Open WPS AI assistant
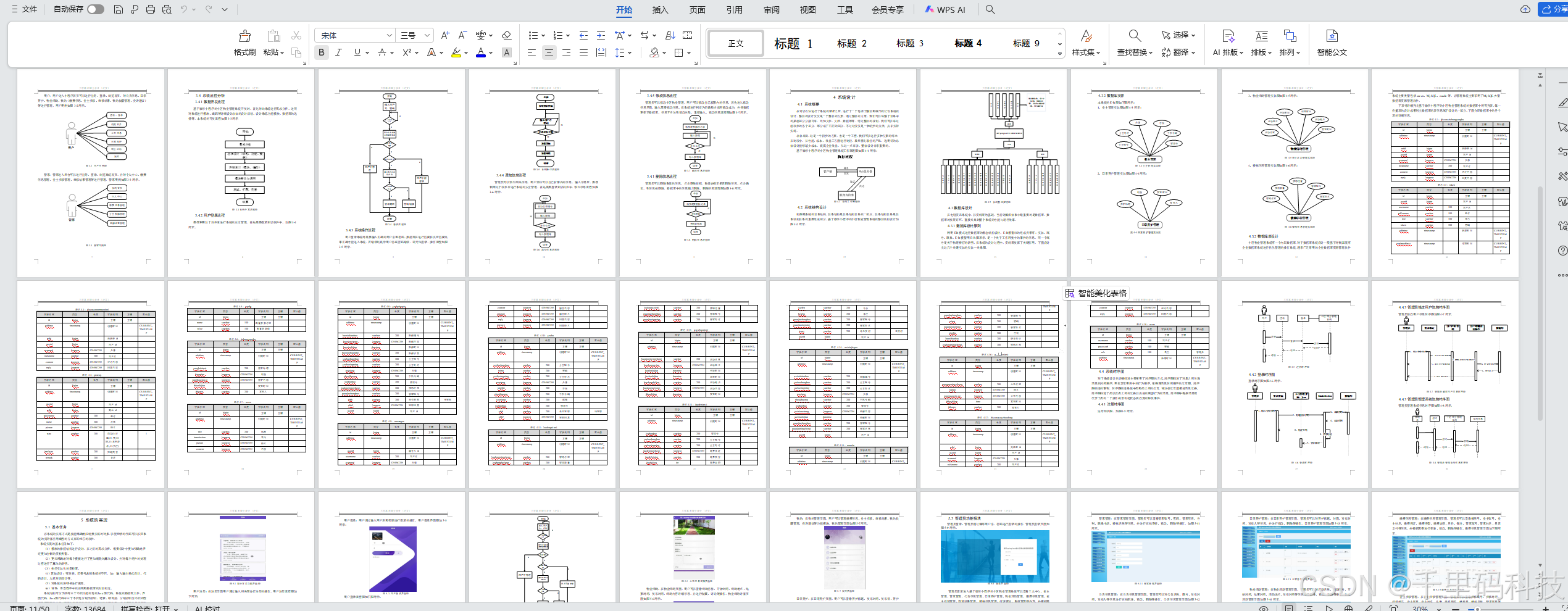This screenshot has width=1568, height=611. 945,9
